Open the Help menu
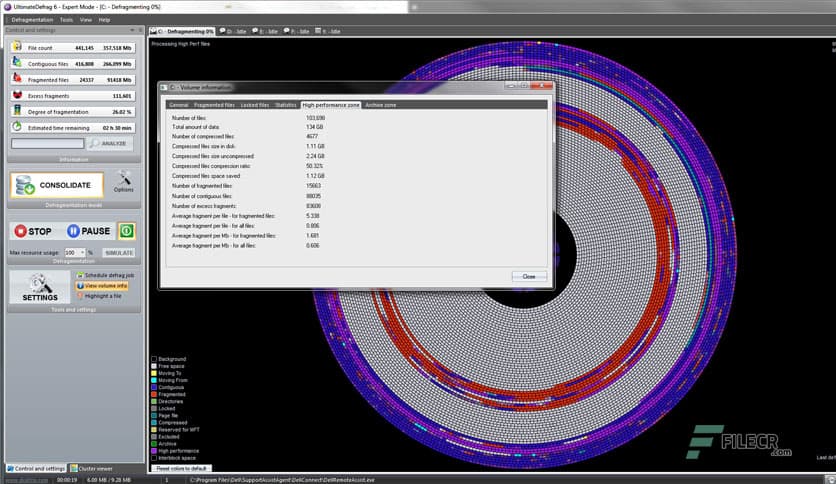Viewport: 836px width, 484px height. coord(104,20)
